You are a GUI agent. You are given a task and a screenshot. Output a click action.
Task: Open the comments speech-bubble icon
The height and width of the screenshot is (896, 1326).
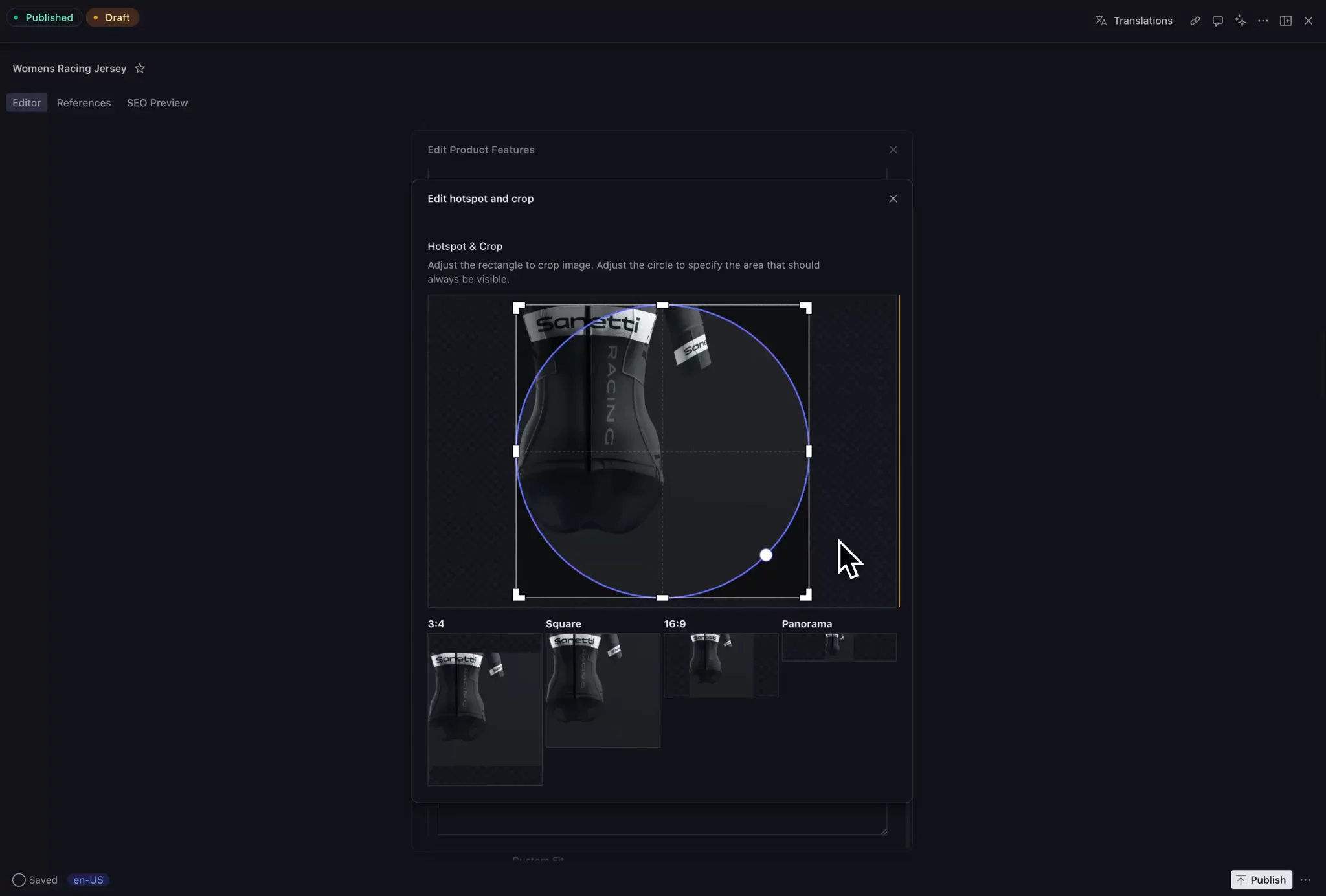coord(1217,21)
